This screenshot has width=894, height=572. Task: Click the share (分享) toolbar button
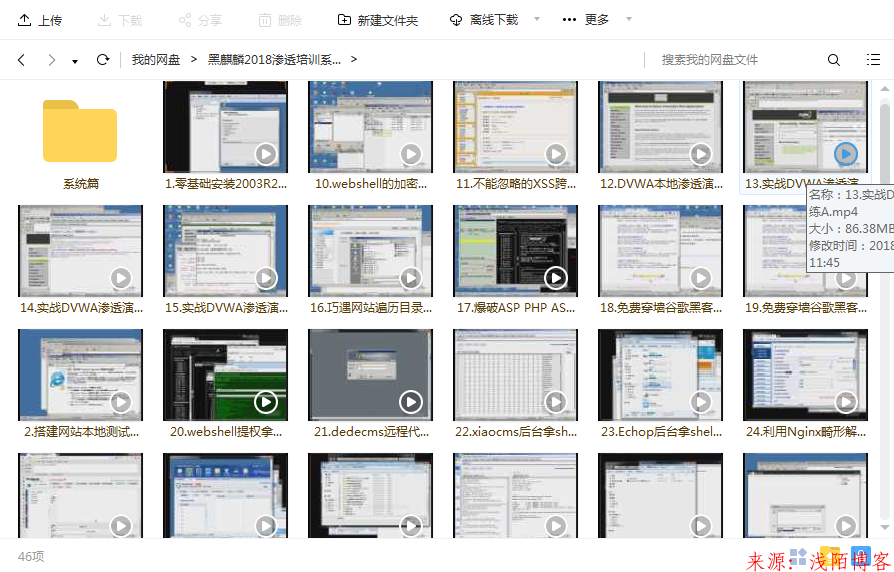[x=200, y=21]
